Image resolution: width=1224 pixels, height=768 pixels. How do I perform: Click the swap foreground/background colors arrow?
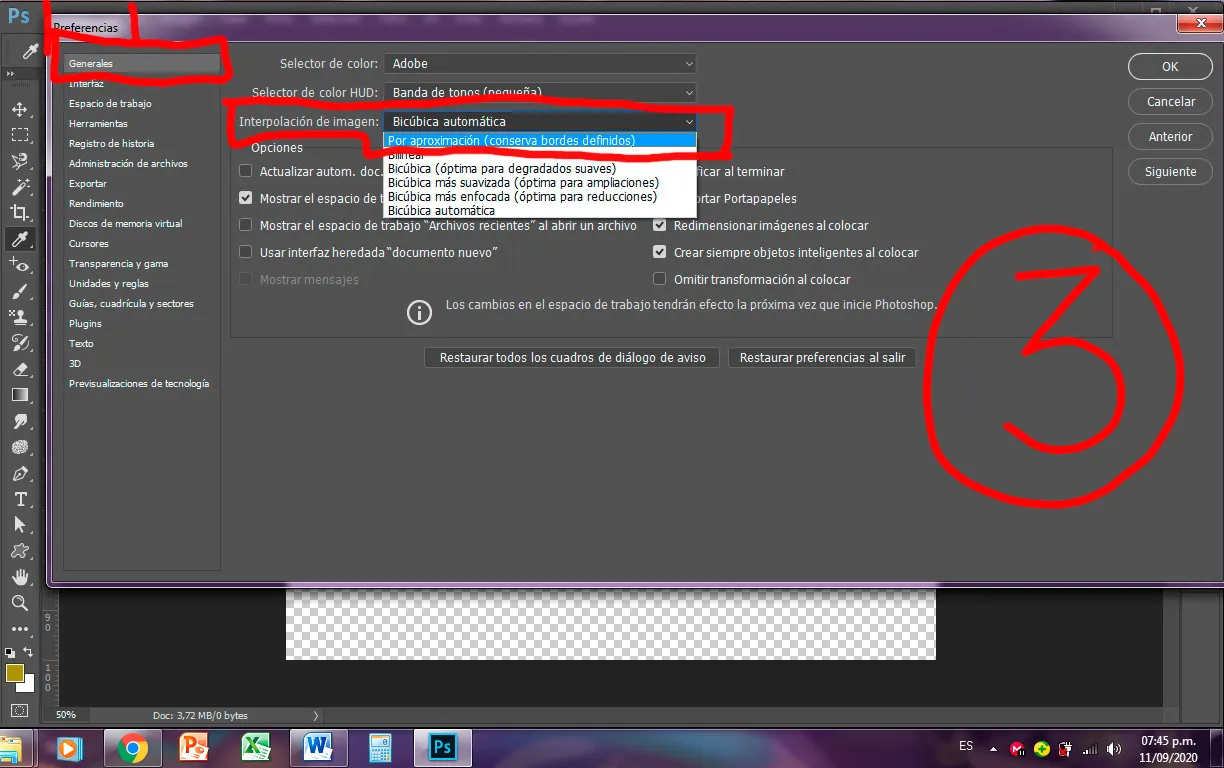pyautogui.click(x=27, y=652)
